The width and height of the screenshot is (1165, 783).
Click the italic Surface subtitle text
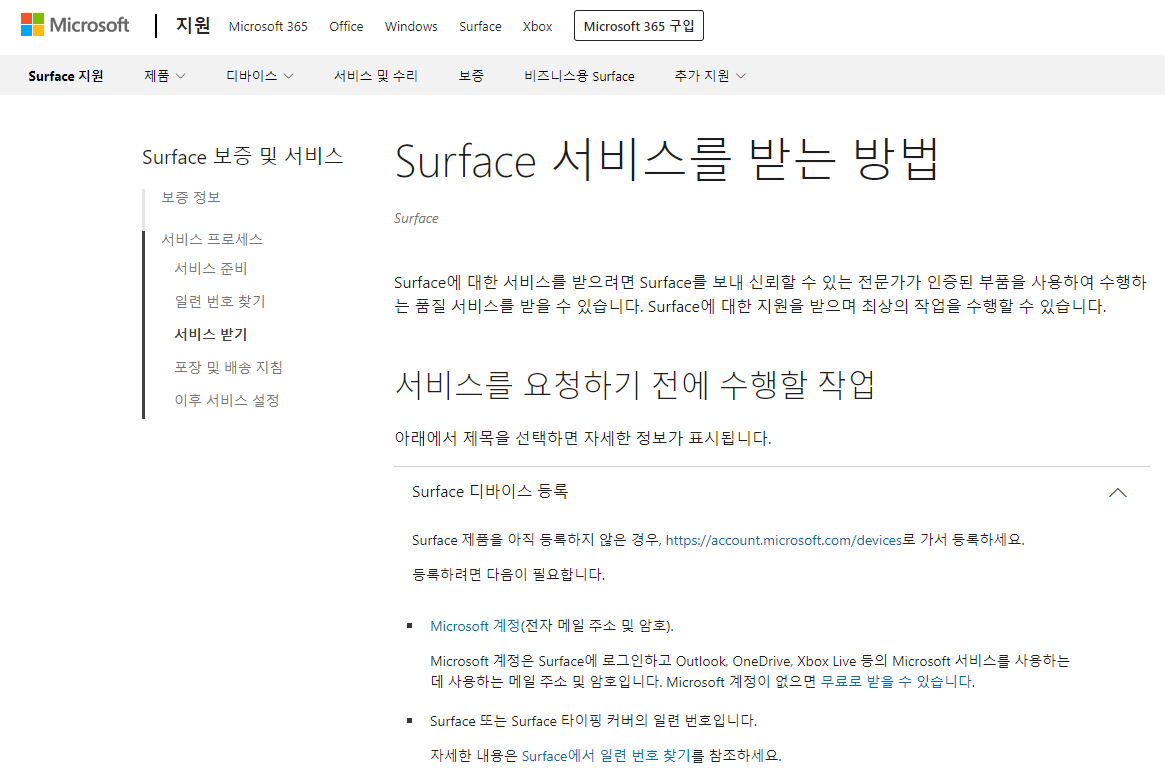pos(416,218)
